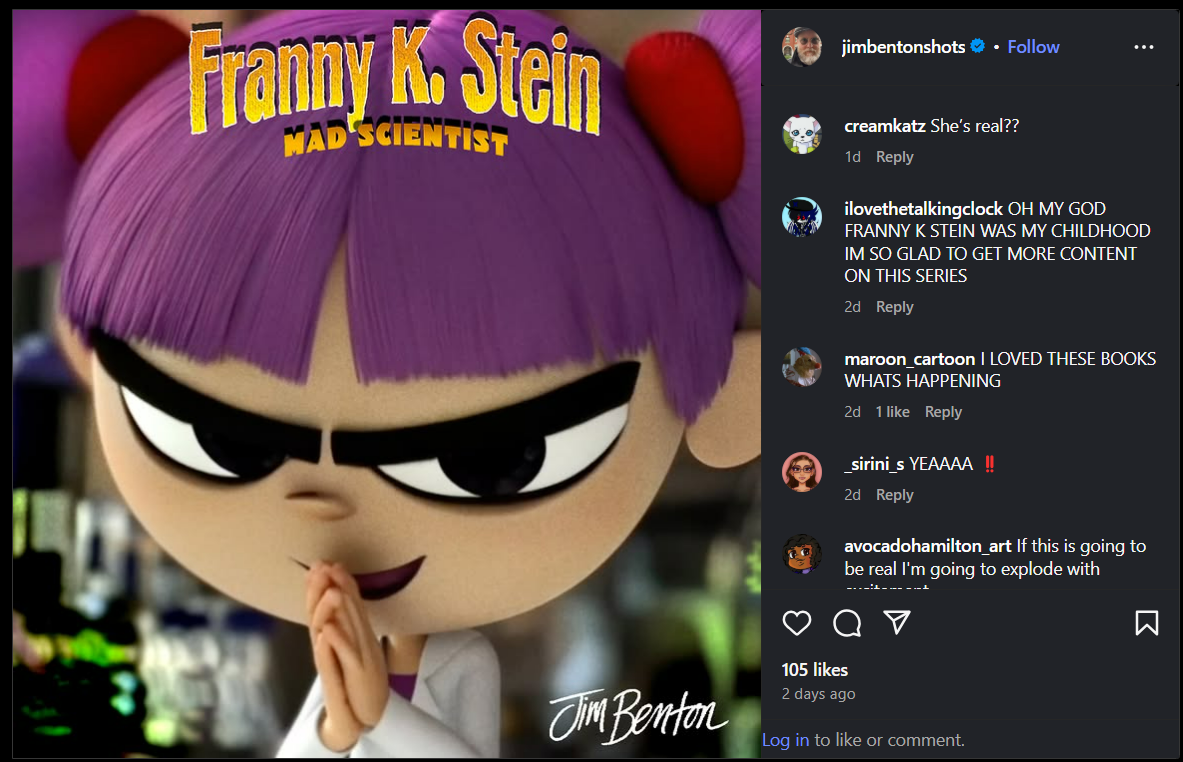Open the 105 likes list
This screenshot has width=1183, height=762.
coord(815,670)
